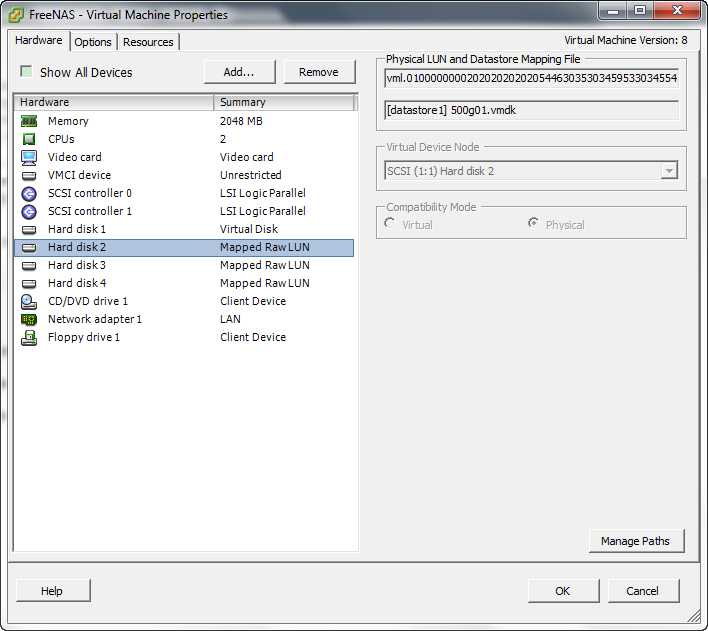Click the Video card monitor icon
Screen dimensions: 708x631
pos(29,157)
